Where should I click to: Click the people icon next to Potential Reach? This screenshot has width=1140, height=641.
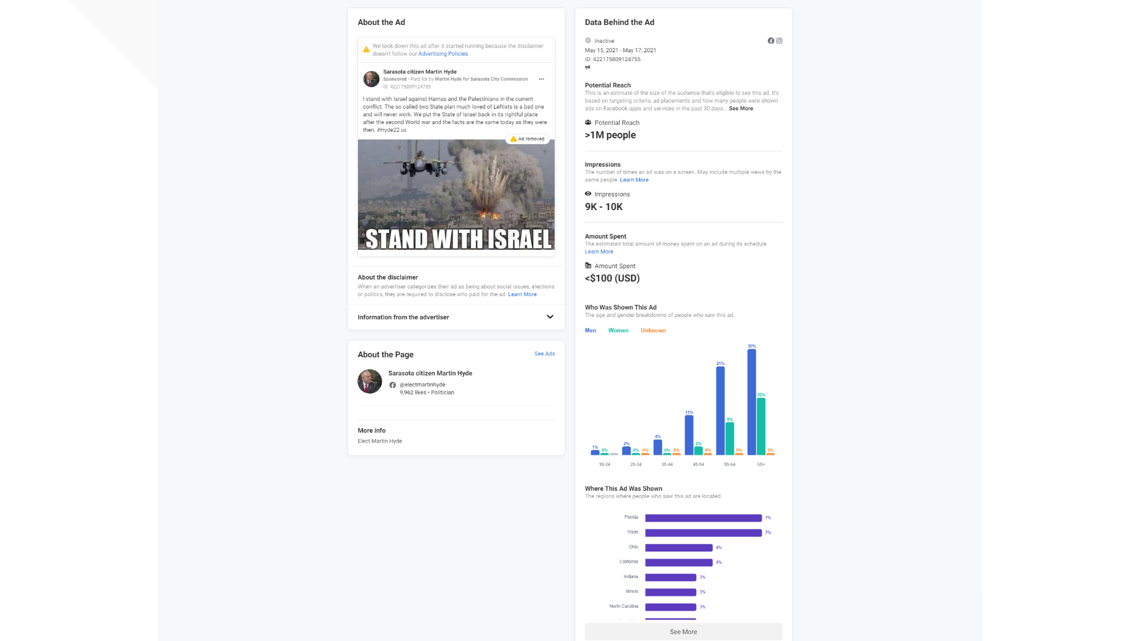pyautogui.click(x=588, y=122)
